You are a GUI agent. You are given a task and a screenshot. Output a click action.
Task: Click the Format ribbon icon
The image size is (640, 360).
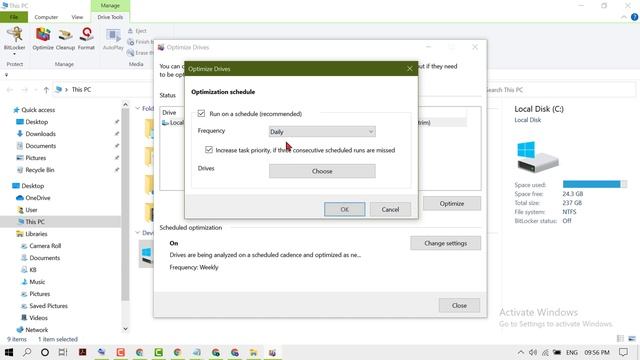tap(86, 38)
